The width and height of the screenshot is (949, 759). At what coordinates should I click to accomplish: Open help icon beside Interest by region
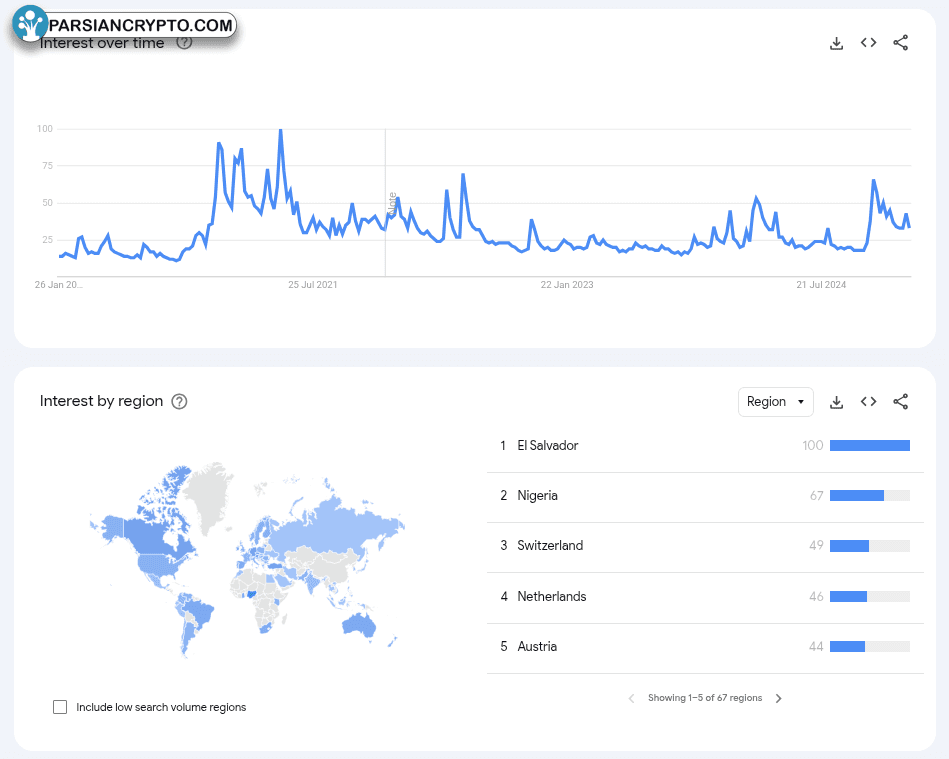(179, 402)
